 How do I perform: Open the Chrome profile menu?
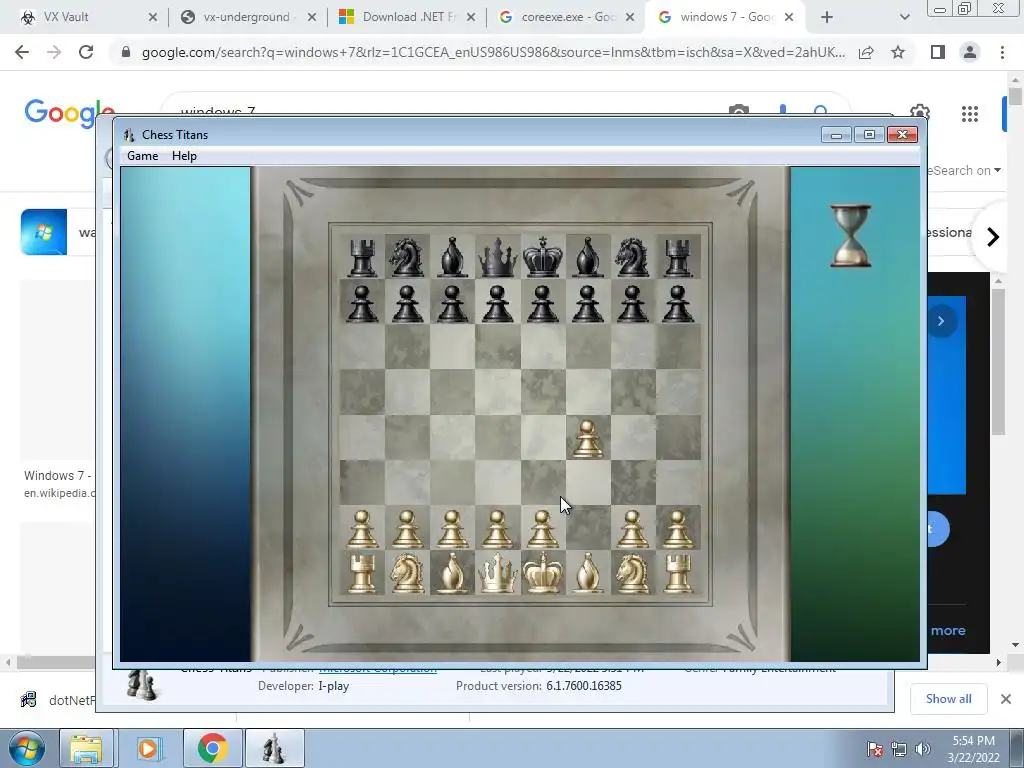point(970,52)
